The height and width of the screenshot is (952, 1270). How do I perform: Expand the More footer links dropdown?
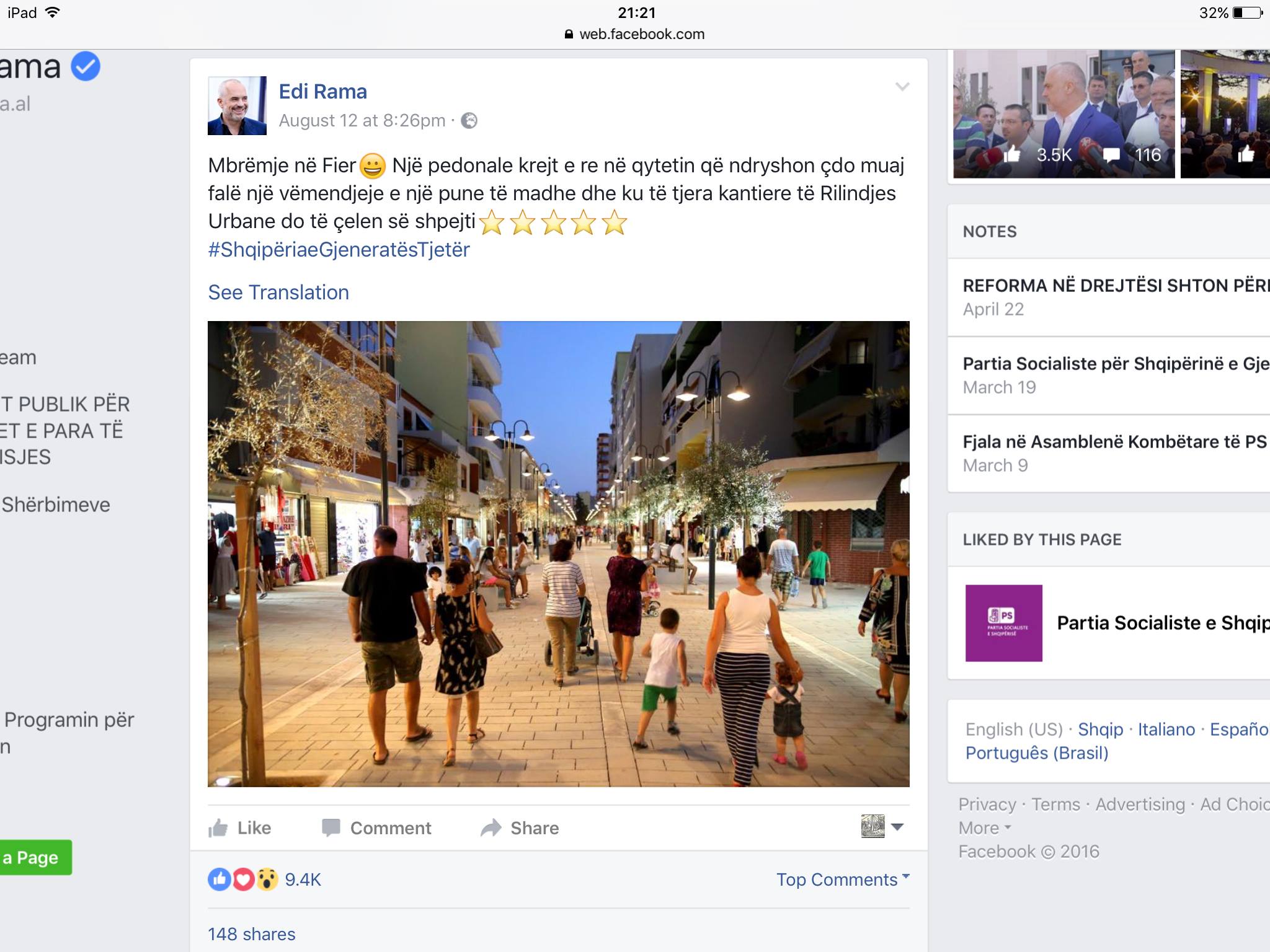click(x=985, y=828)
